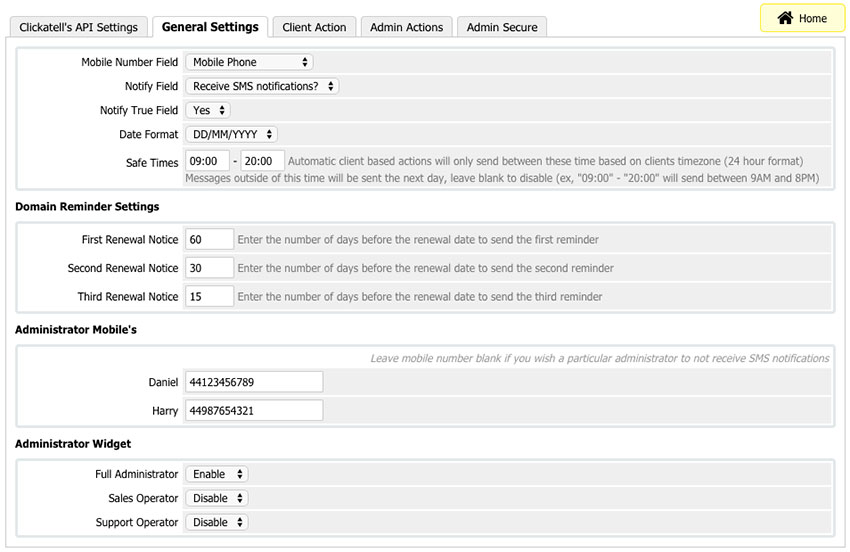Edit Harry's mobile number field
The image size is (850, 552).
coord(254,411)
